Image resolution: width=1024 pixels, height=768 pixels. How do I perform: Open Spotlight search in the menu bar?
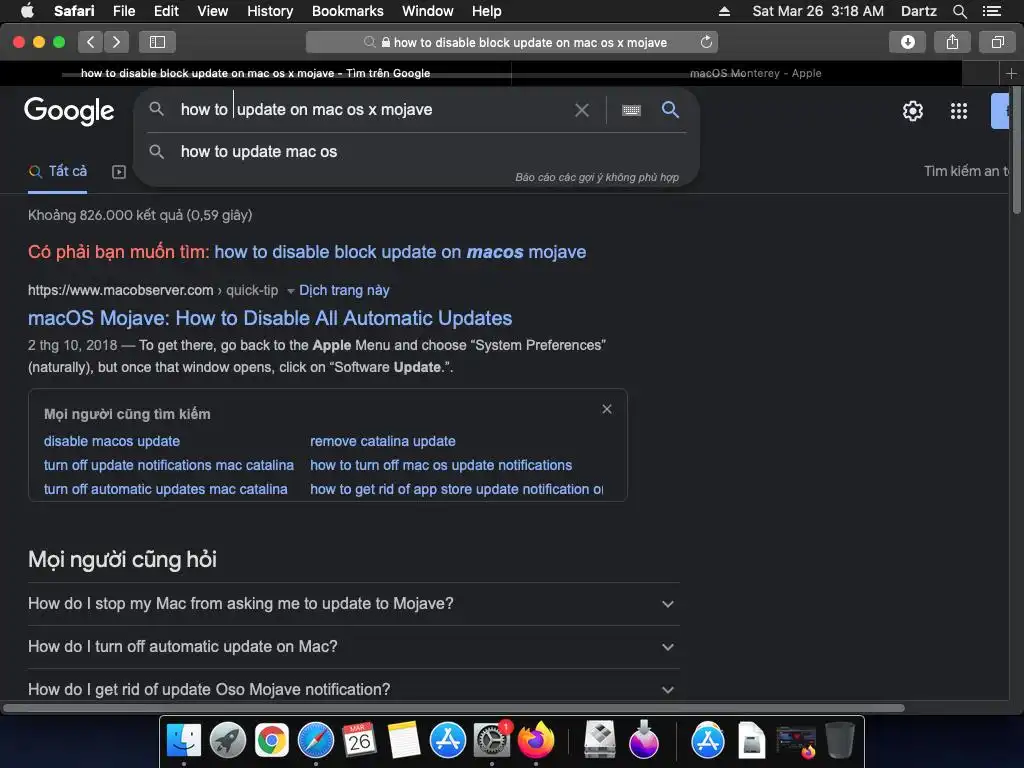pos(959,11)
